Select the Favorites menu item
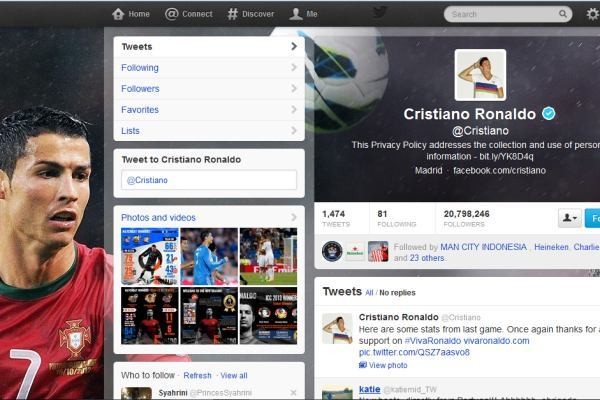 tap(209, 110)
